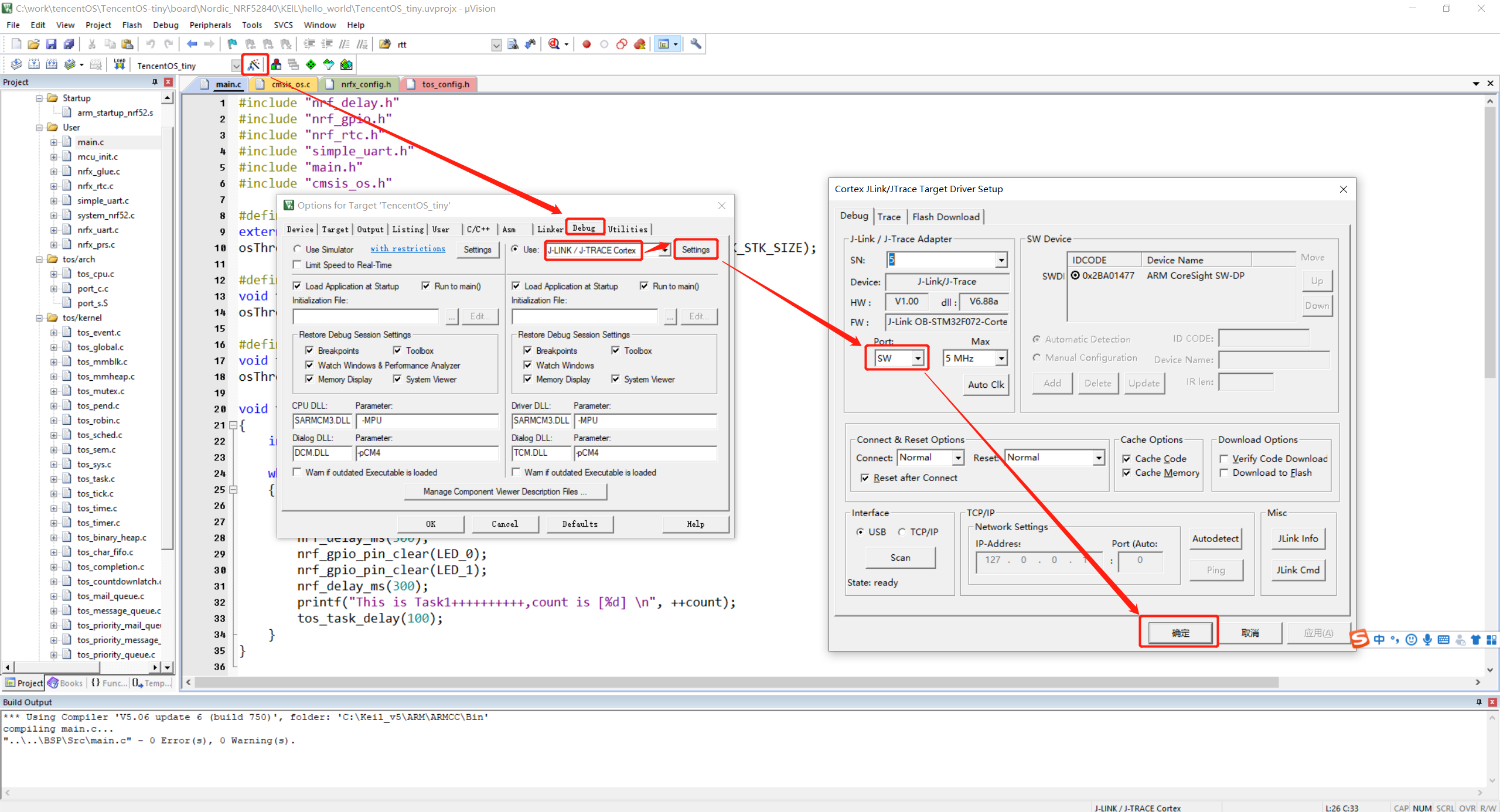1500x812 pixels.
Task: Enable Download to Flash
Action: tap(1223, 473)
